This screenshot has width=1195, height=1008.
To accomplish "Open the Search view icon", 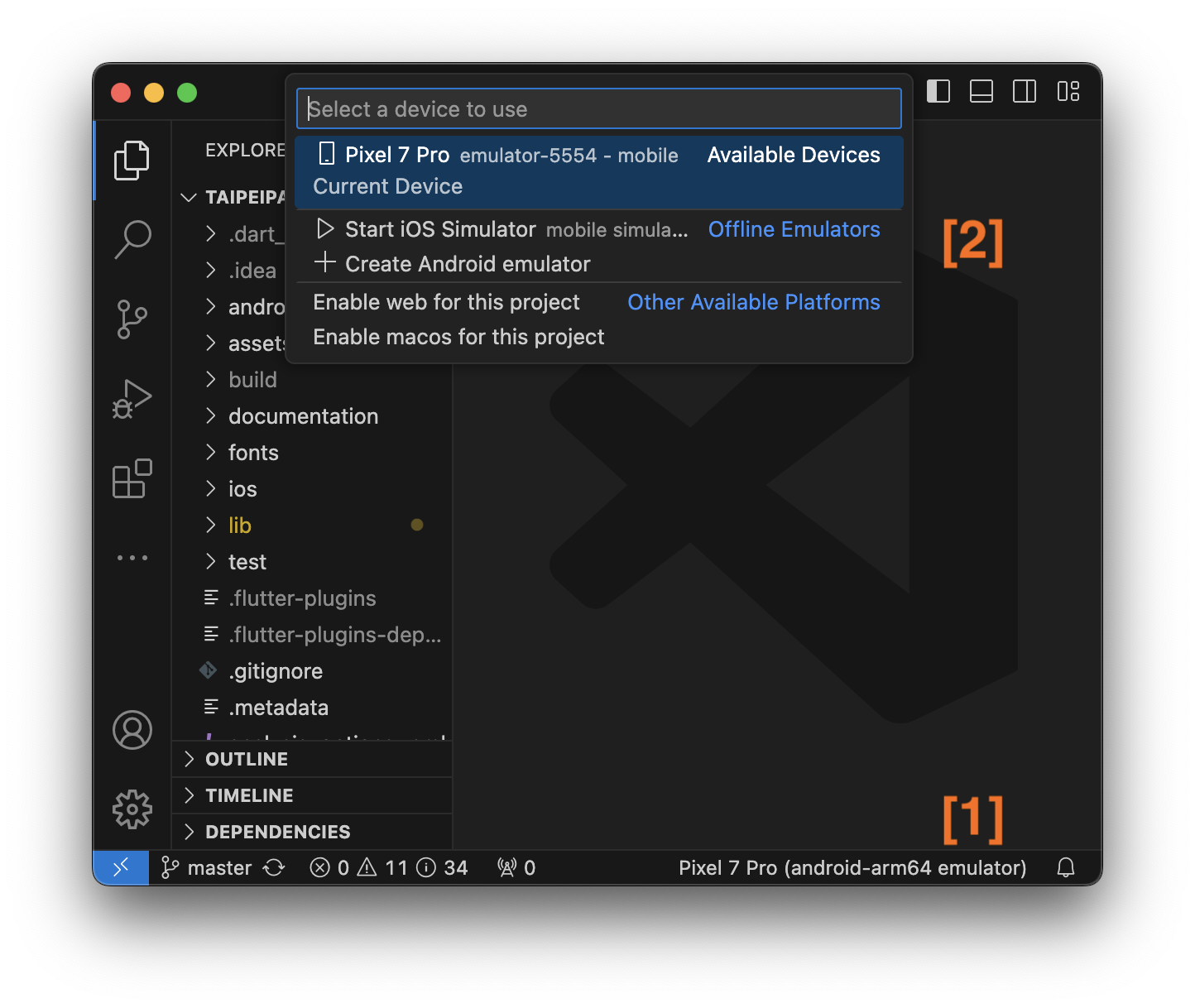I will (132, 240).
